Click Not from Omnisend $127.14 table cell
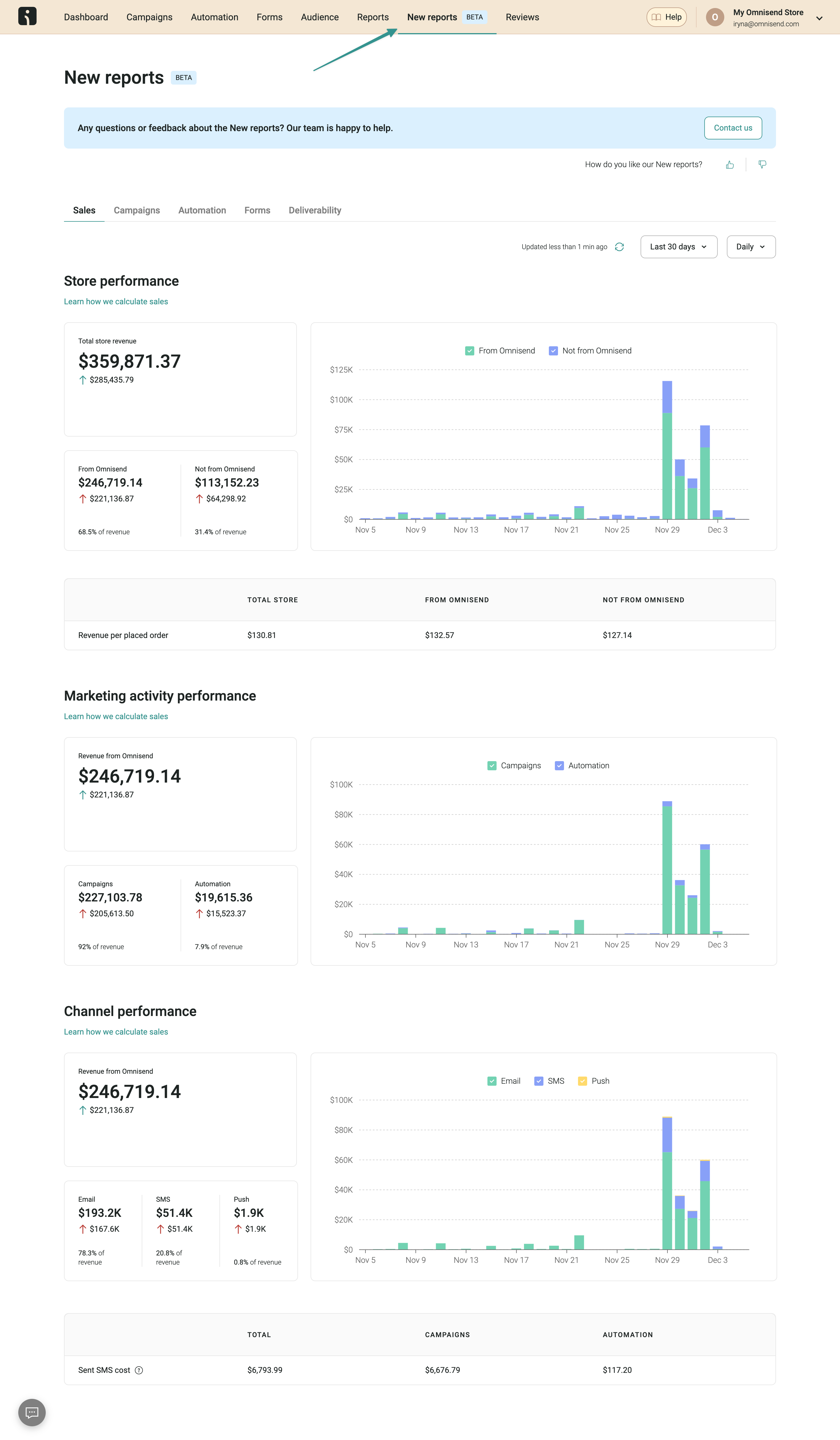 [617, 635]
